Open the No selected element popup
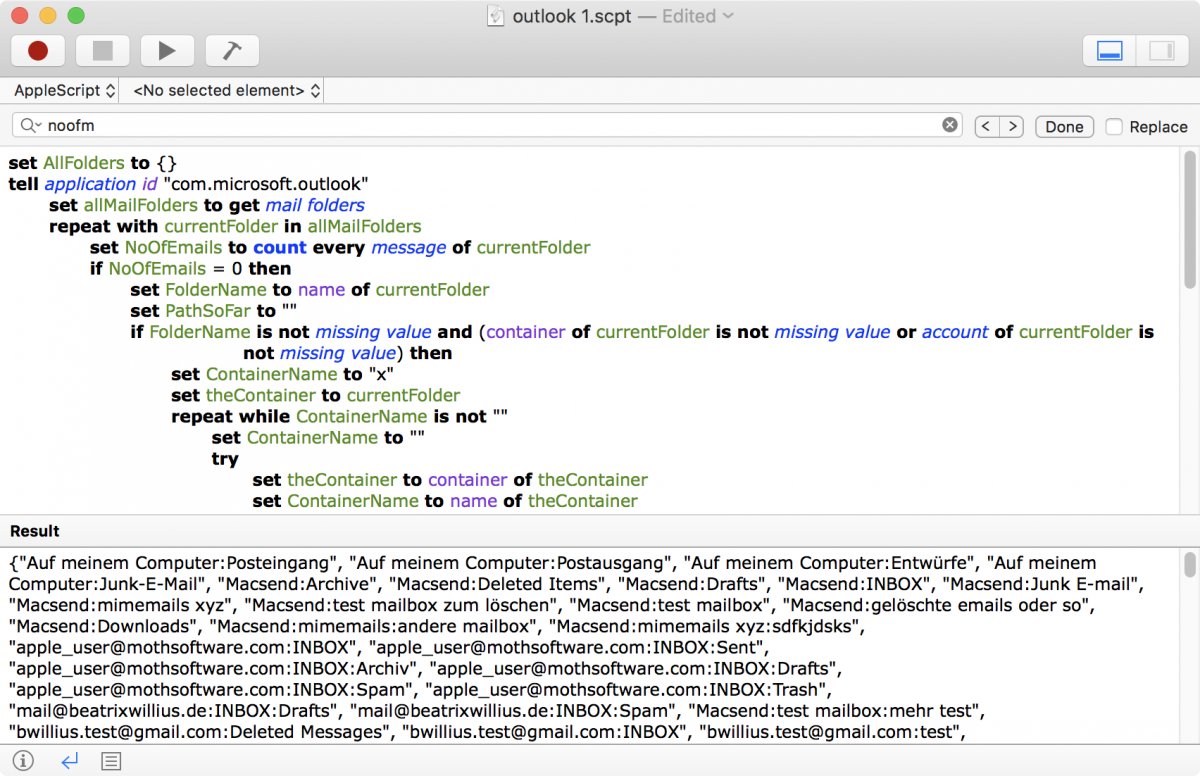The width and height of the screenshot is (1200, 776). [x=226, y=90]
